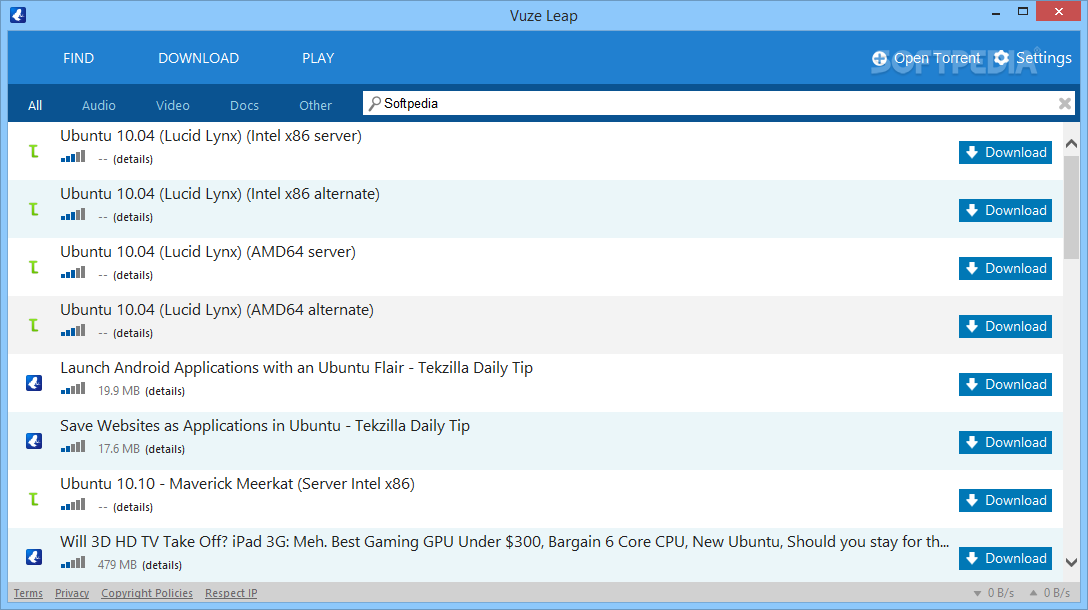Click Vuze icon for Will 3D HD TV result
The height and width of the screenshot is (610, 1088).
pos(34,557)
